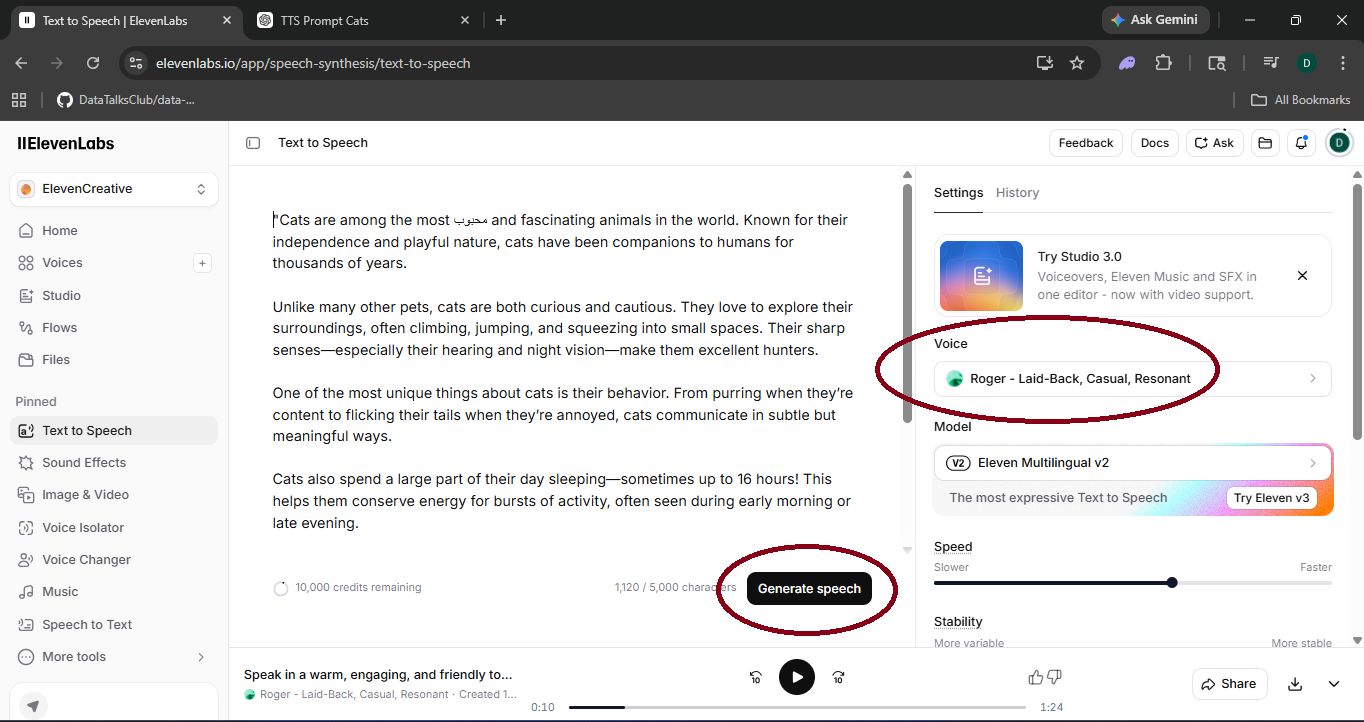1364x722 pixels.
Task: Bookmark this page with star icon
Action: pyautogui.click(x=1077, y=63)
